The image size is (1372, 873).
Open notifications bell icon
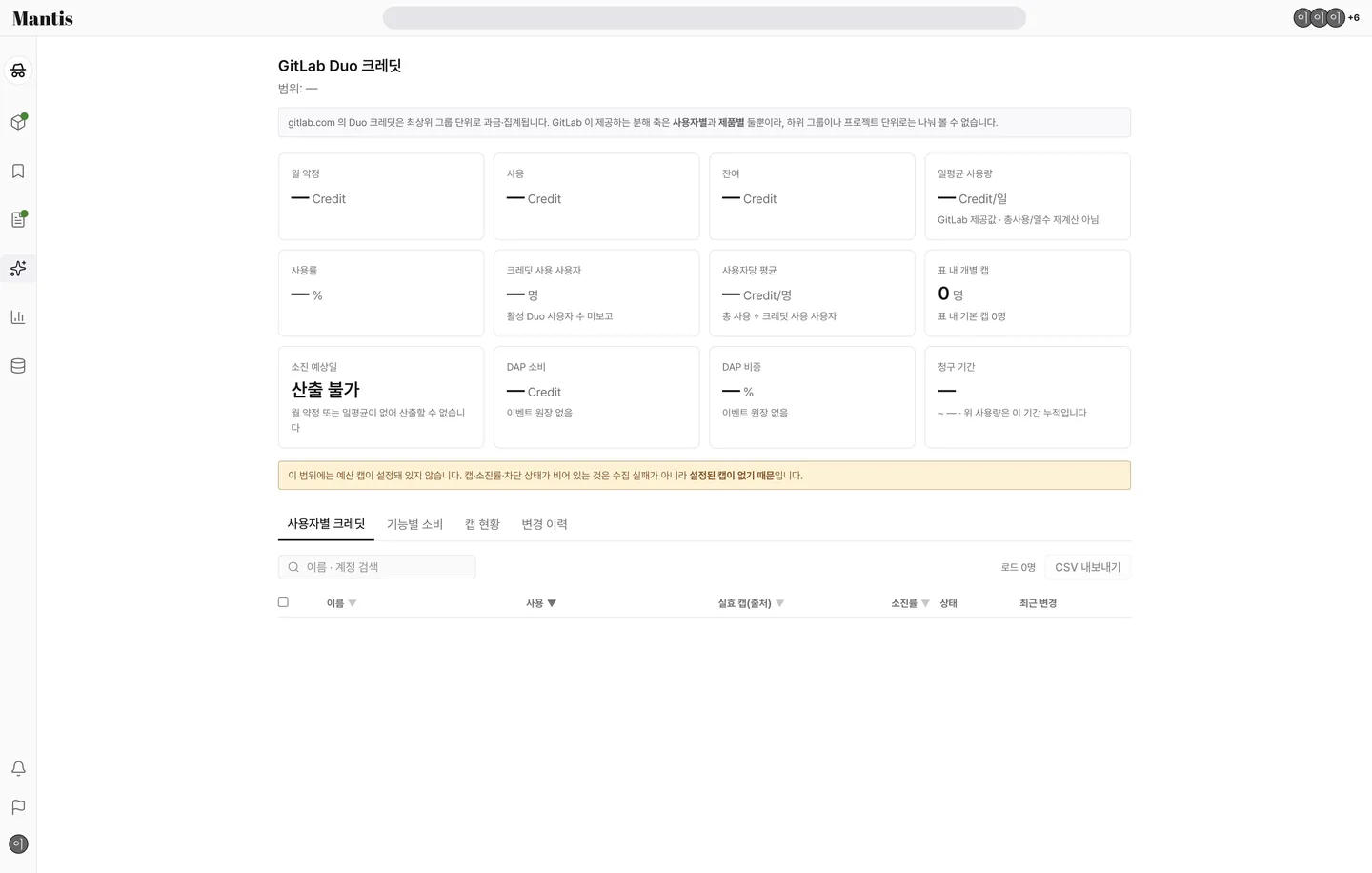[18, 768]
